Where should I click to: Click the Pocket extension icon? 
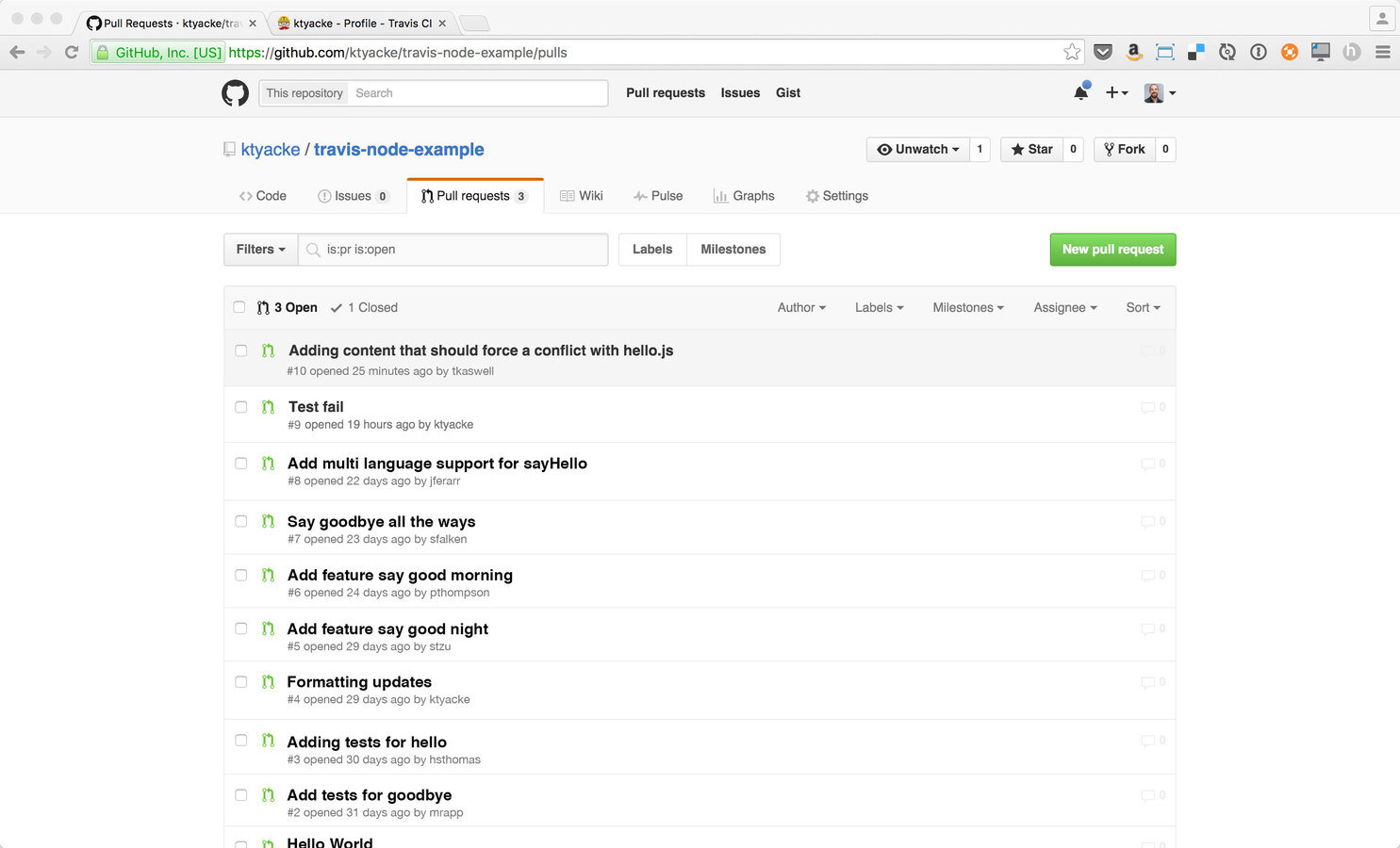1103,52
